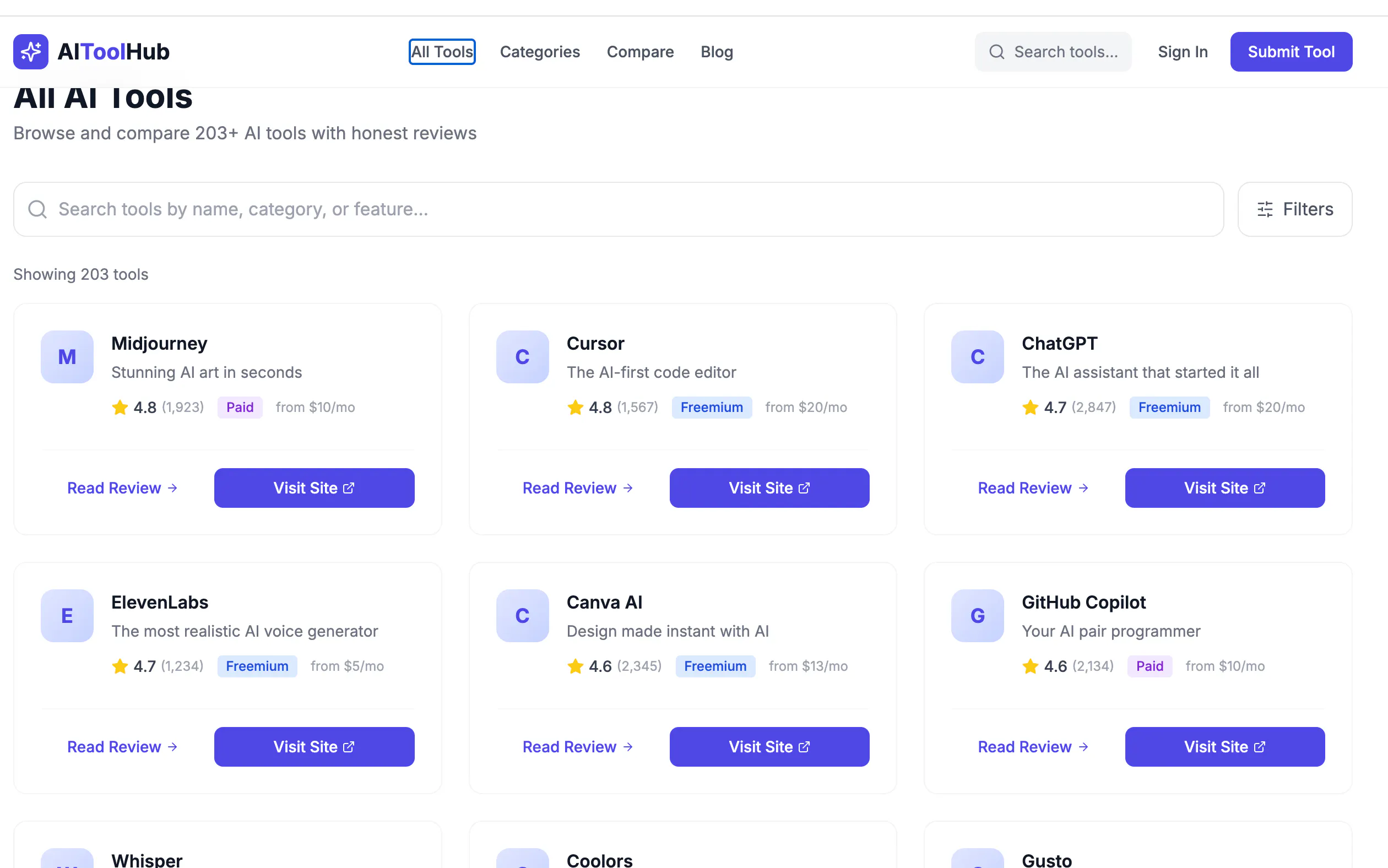Visit the ChatGPT site

1225,488
